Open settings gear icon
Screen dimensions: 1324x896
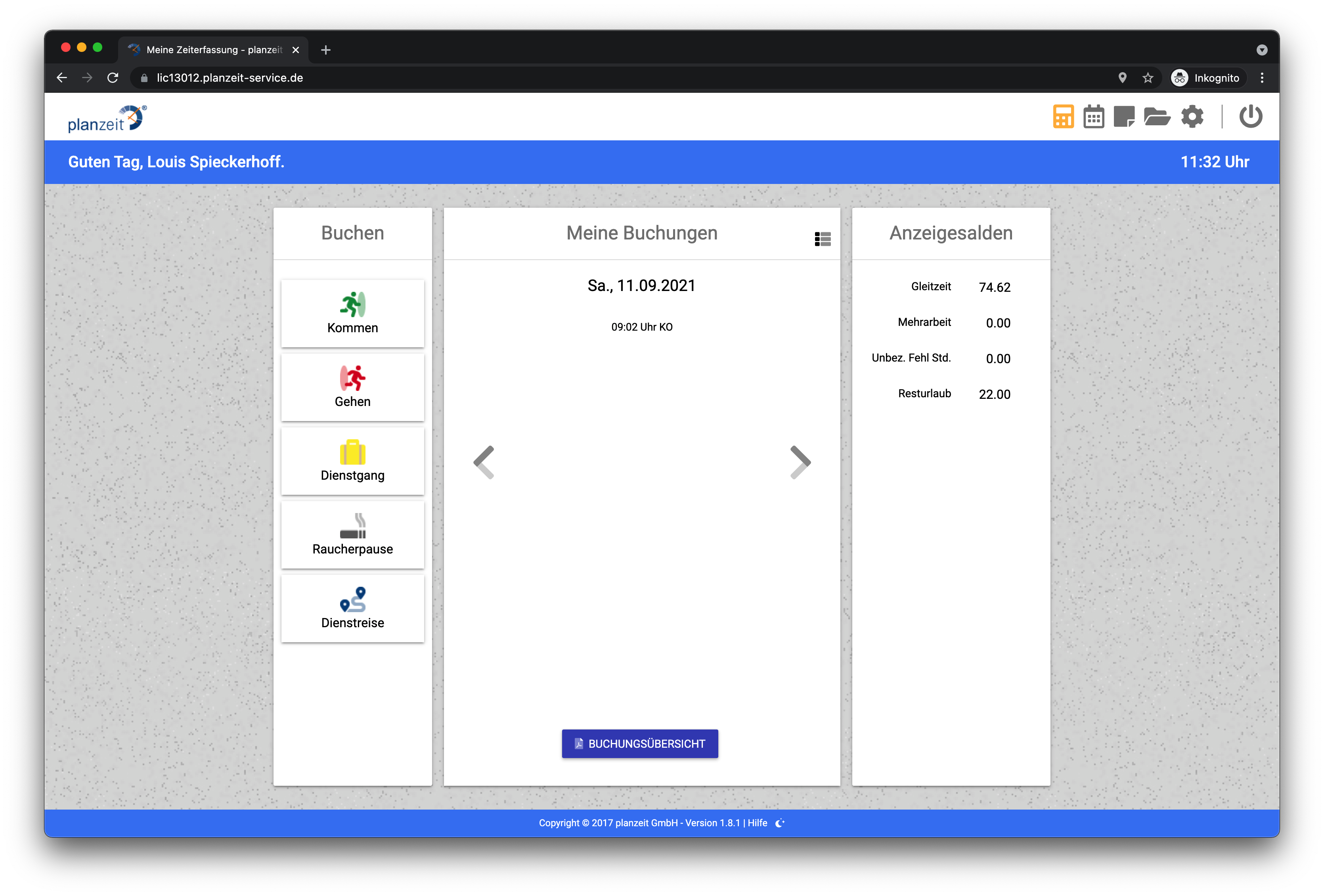pos(1192,117)
